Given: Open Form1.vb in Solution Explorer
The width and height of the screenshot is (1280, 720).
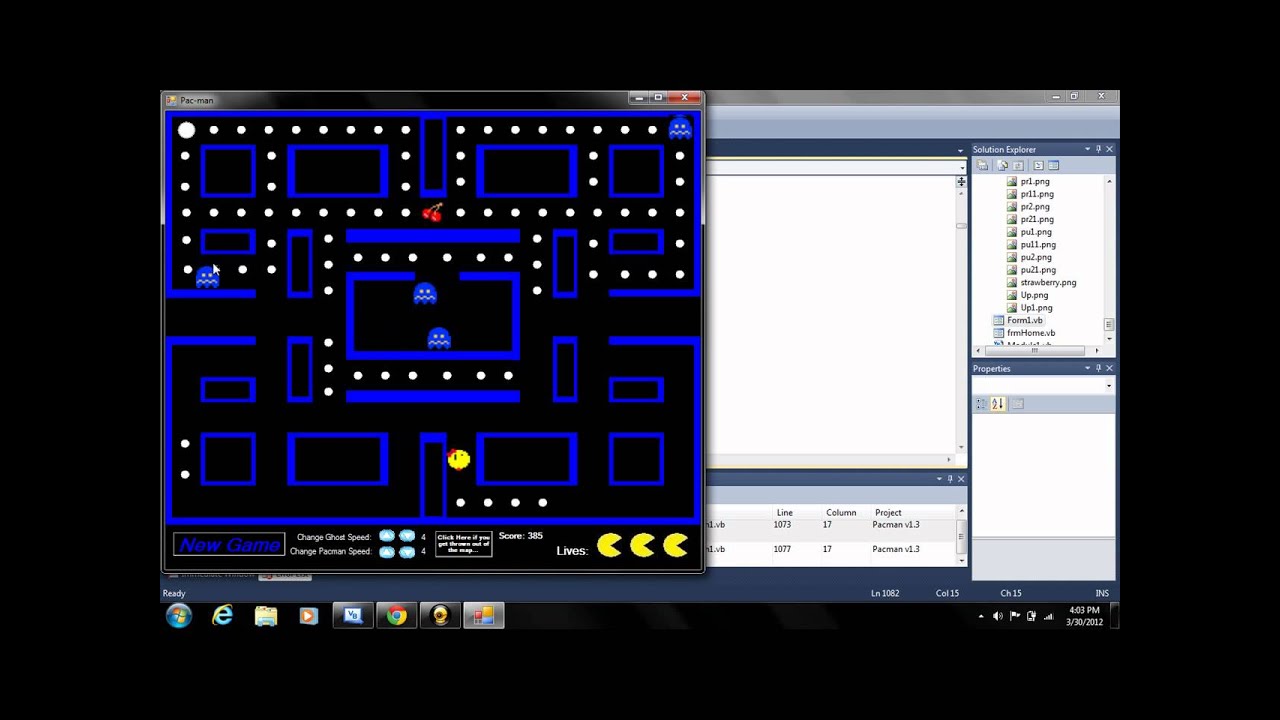Looking at the screenshot, I should [1017, 320].
